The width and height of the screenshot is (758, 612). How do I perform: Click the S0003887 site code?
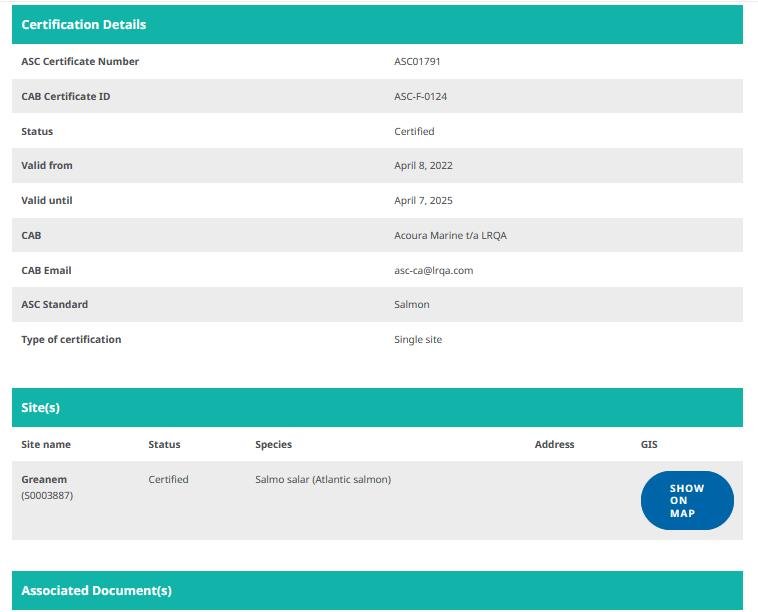point(47,495)
